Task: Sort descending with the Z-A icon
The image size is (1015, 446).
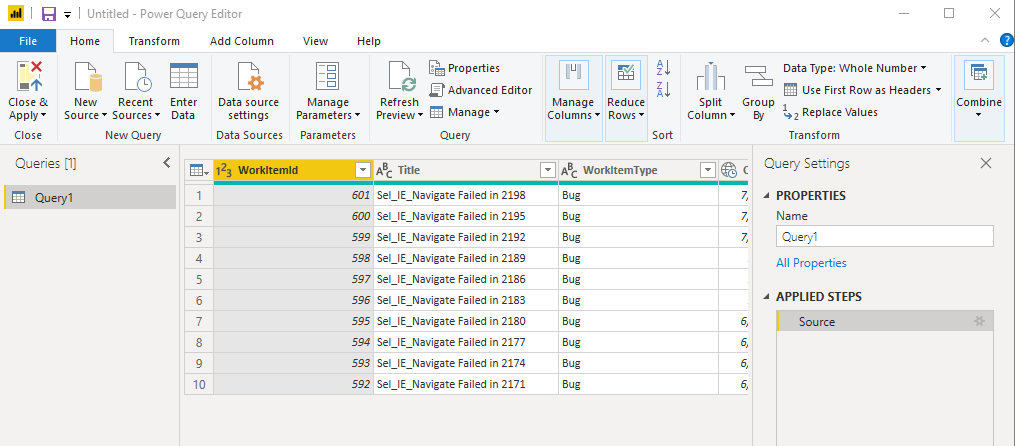Action: click(x=664, y=89)
